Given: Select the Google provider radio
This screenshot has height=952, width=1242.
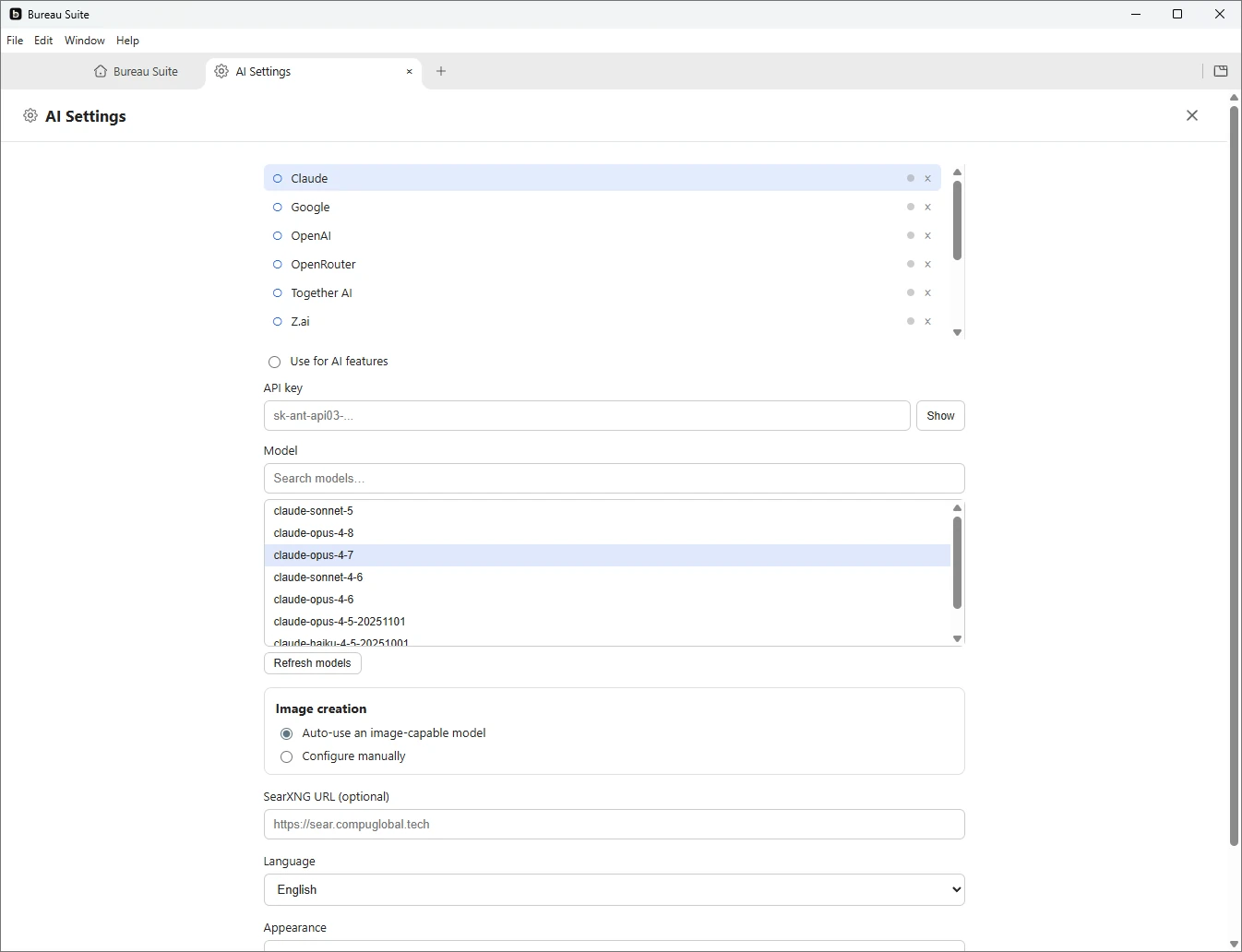Looking at the screenshot, I should point(277,207).
